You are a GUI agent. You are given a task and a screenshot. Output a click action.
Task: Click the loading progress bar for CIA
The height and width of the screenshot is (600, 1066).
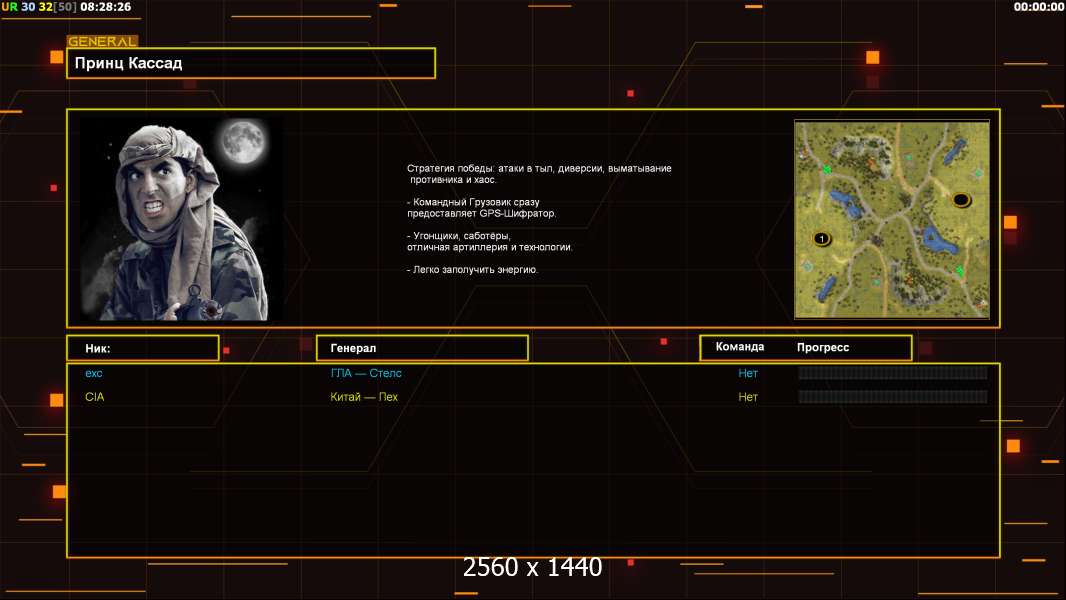[893, 397]
